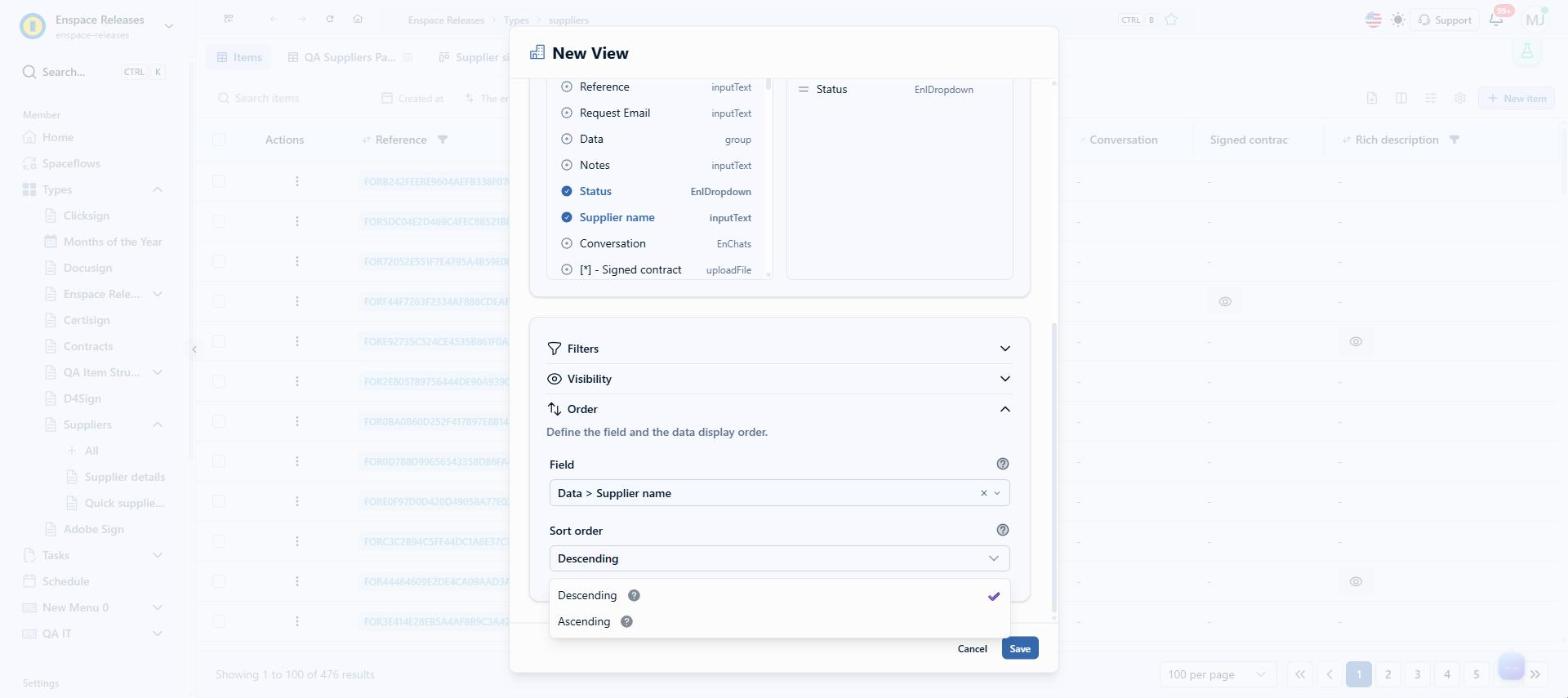Image resolution: width=1568 pixels, height=698 pixels.
Task: Uncheck the Status field
Action: (x=567, y=191)
